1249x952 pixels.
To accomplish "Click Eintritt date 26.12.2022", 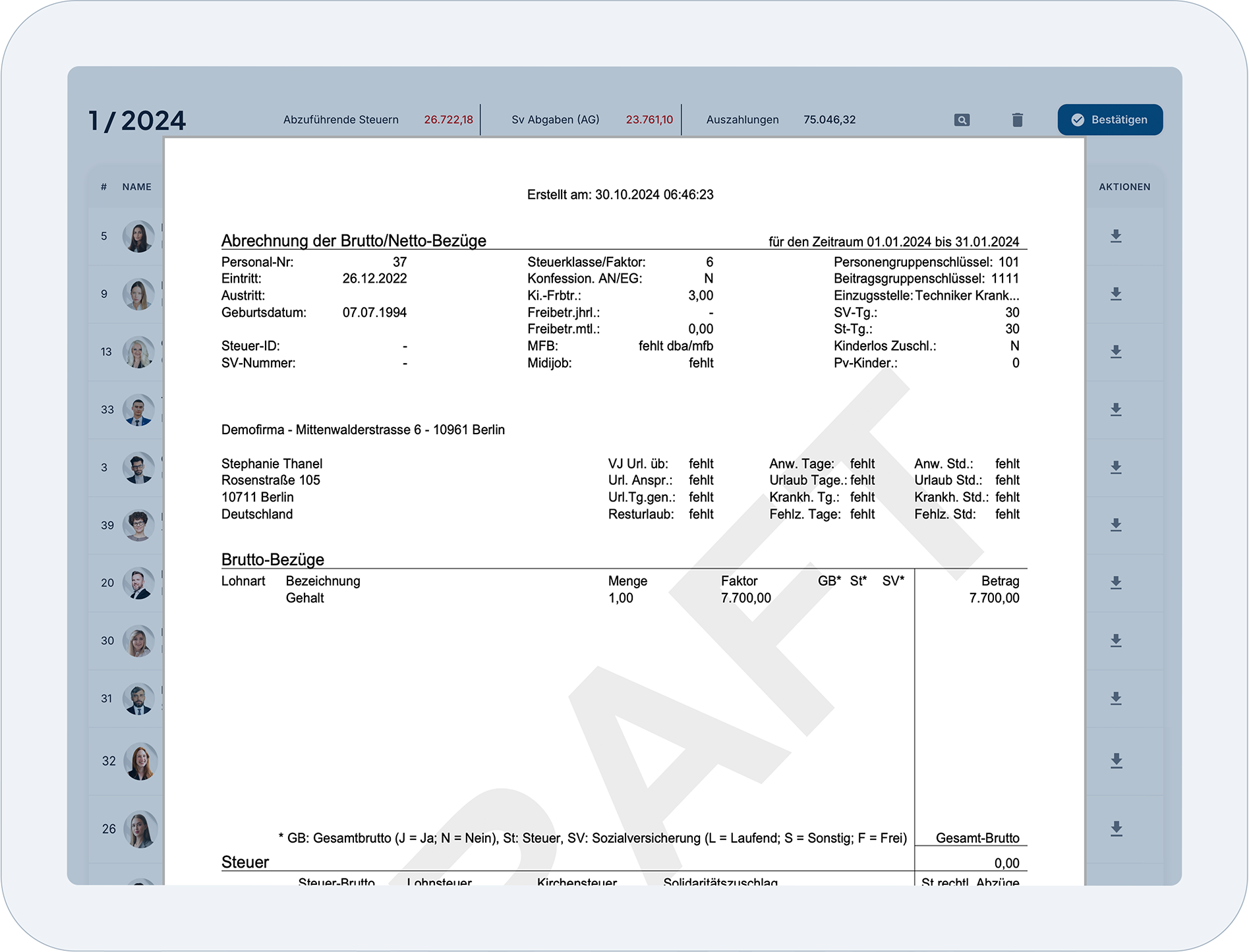I will (374, 279).
